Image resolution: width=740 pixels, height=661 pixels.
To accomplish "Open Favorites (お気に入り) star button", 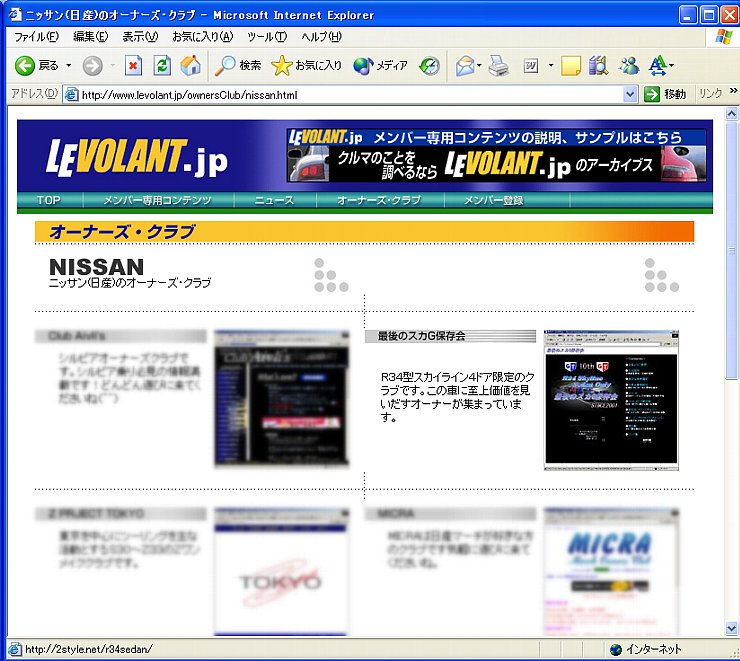I will (306, 66).
